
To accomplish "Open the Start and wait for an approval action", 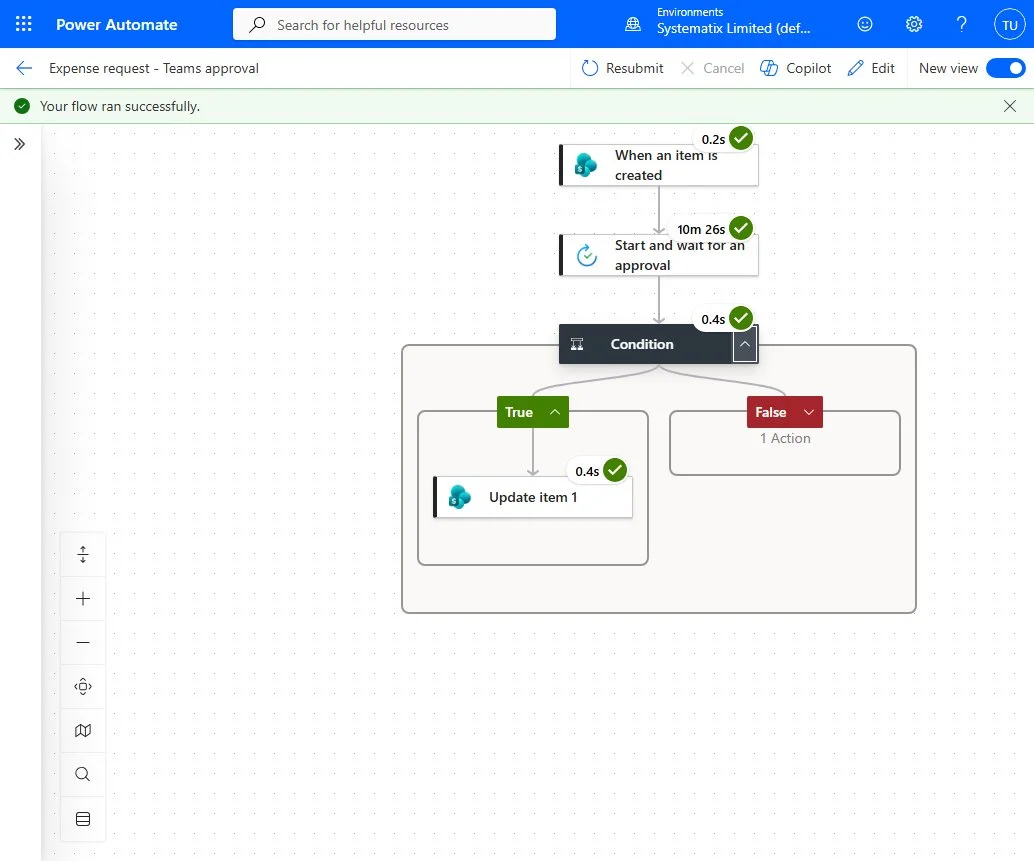I will coord(659,255).
